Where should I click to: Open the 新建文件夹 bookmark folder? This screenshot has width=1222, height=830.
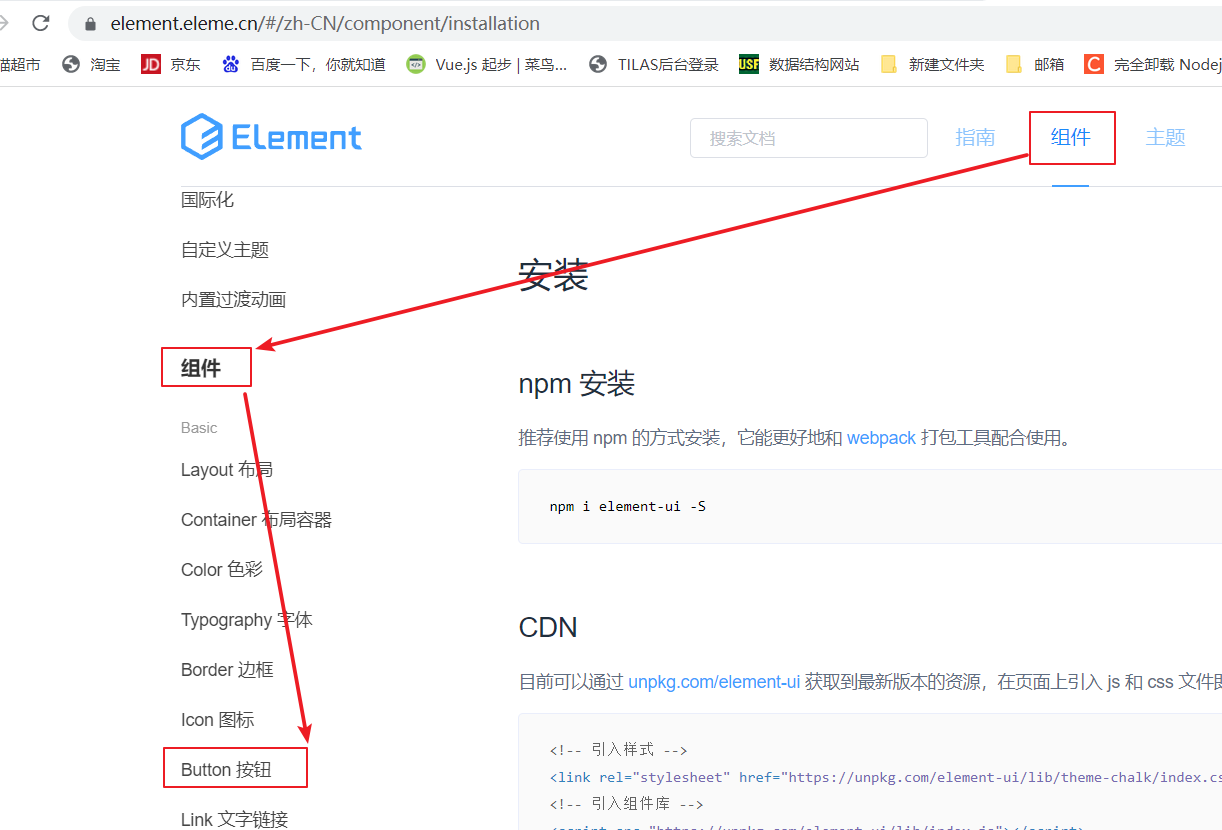[x=933, y=64]
